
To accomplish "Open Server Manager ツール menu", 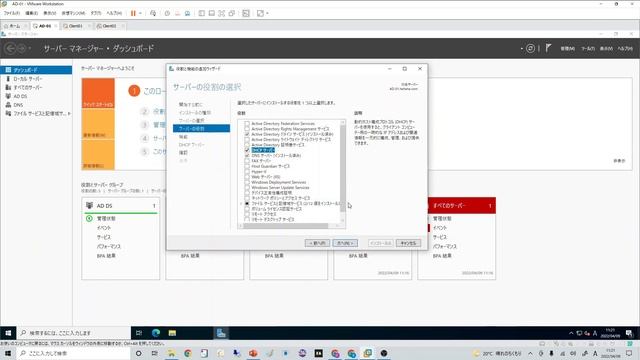I will pyautogui.click(x=588, y=49).
